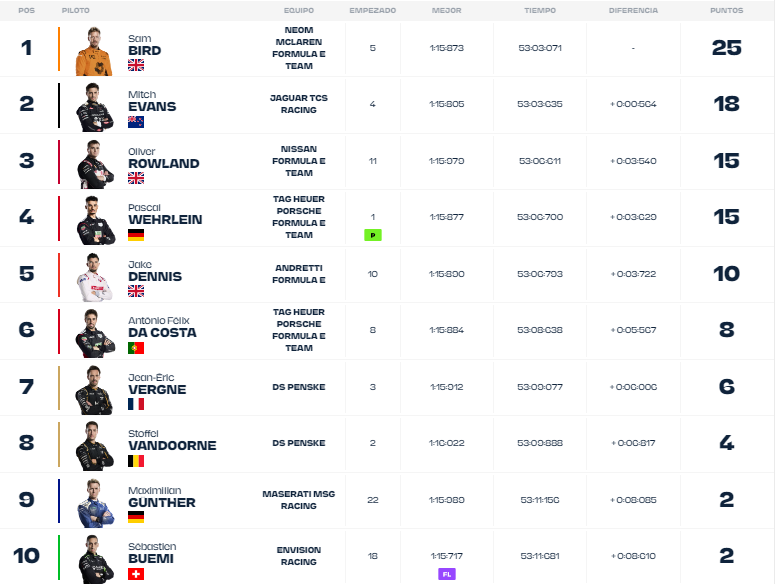Open the Maserati MSG Racing team link
This screenshot has height=584, width=775.
299,500
